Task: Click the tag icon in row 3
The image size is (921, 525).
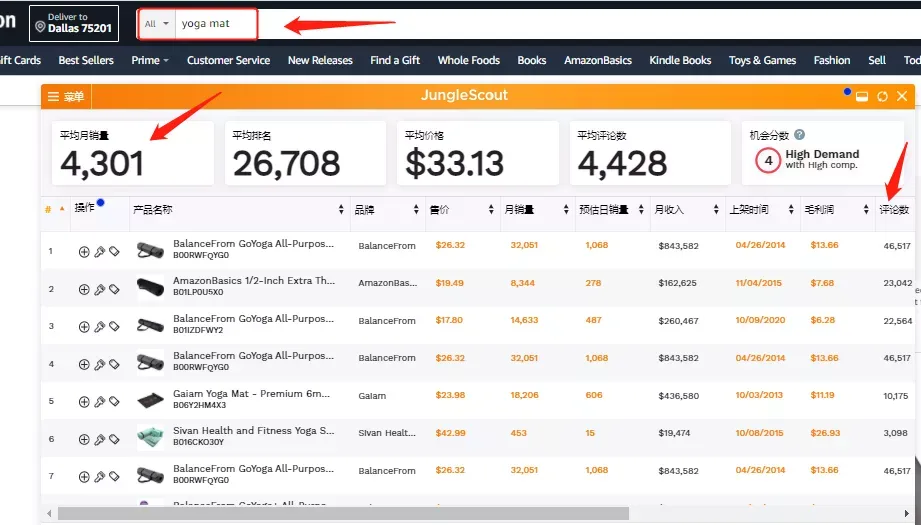Action: tap(115, 326)
